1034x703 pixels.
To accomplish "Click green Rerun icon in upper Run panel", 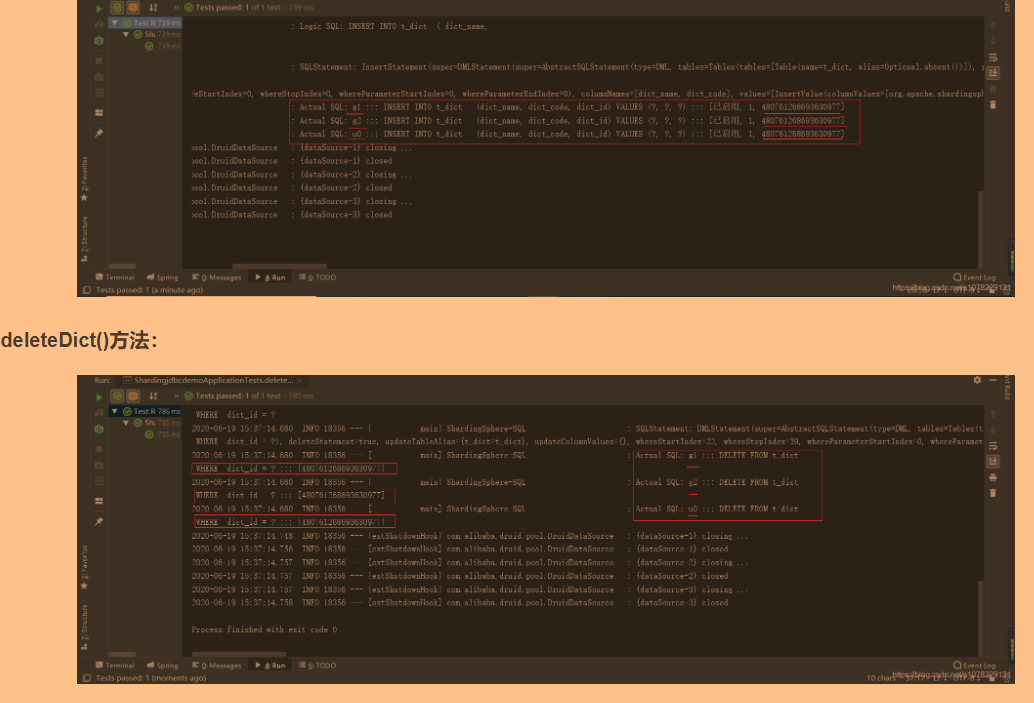I will click(x=99, y=9).
